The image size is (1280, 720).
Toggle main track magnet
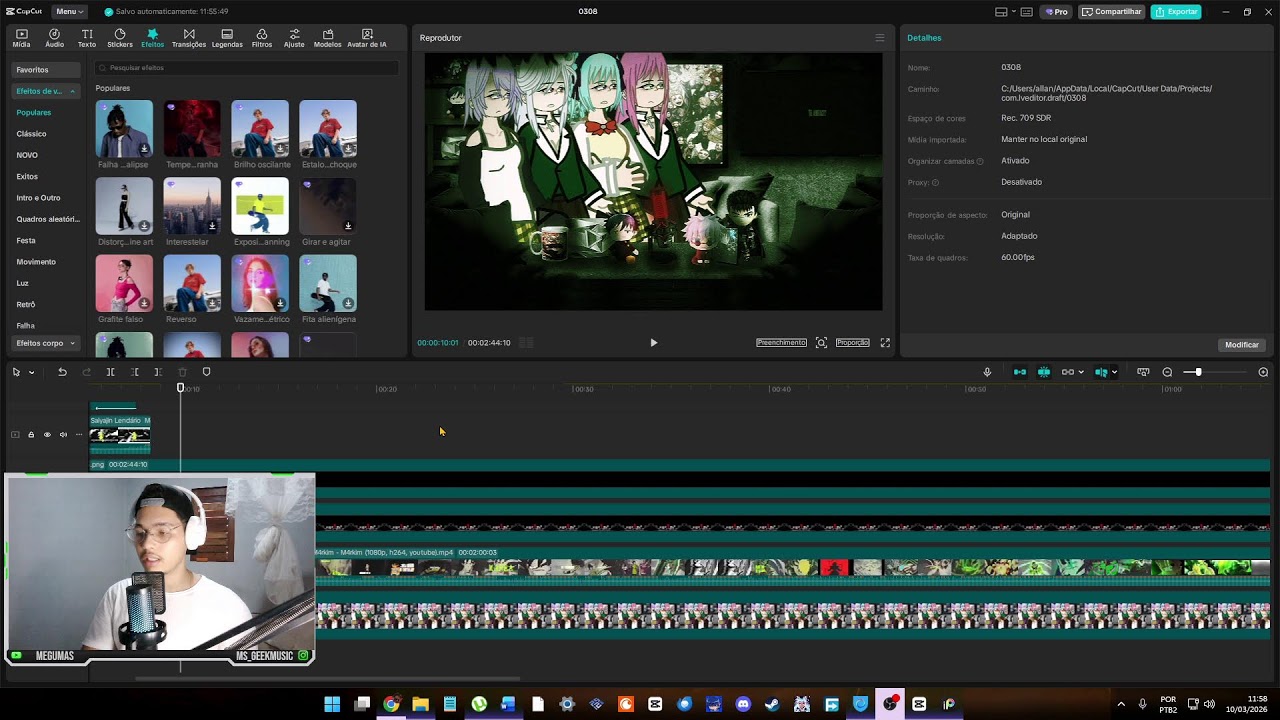[1020, 372]
